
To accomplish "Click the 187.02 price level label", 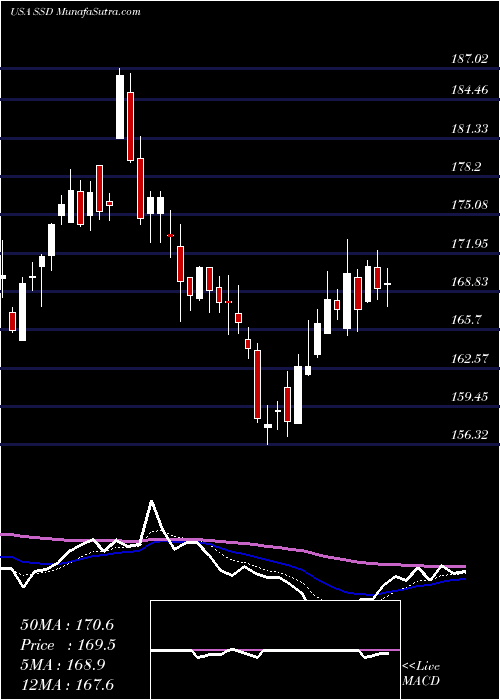I will [469, 58].
